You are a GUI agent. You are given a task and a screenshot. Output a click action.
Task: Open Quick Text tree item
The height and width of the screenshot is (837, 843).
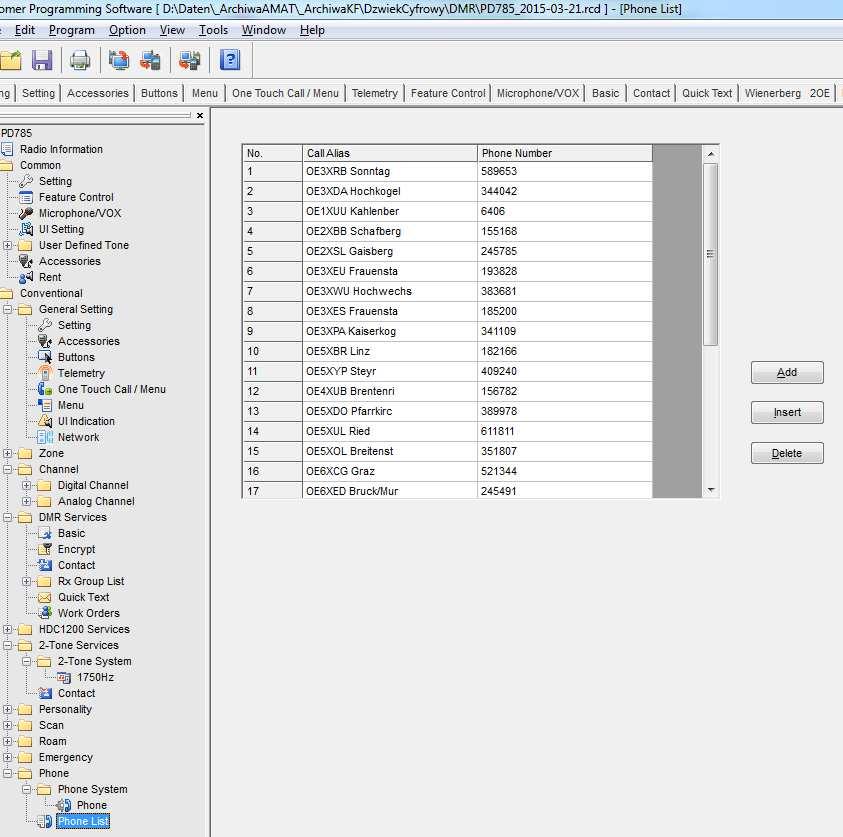point(83,597)
